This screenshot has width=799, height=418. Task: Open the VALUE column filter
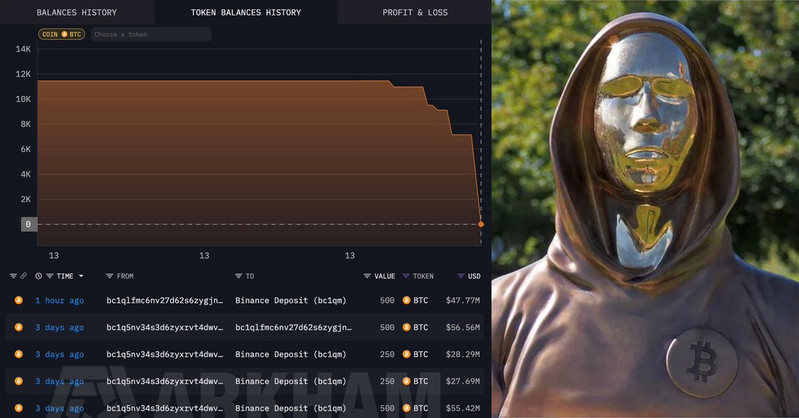(x=367, y=276)
